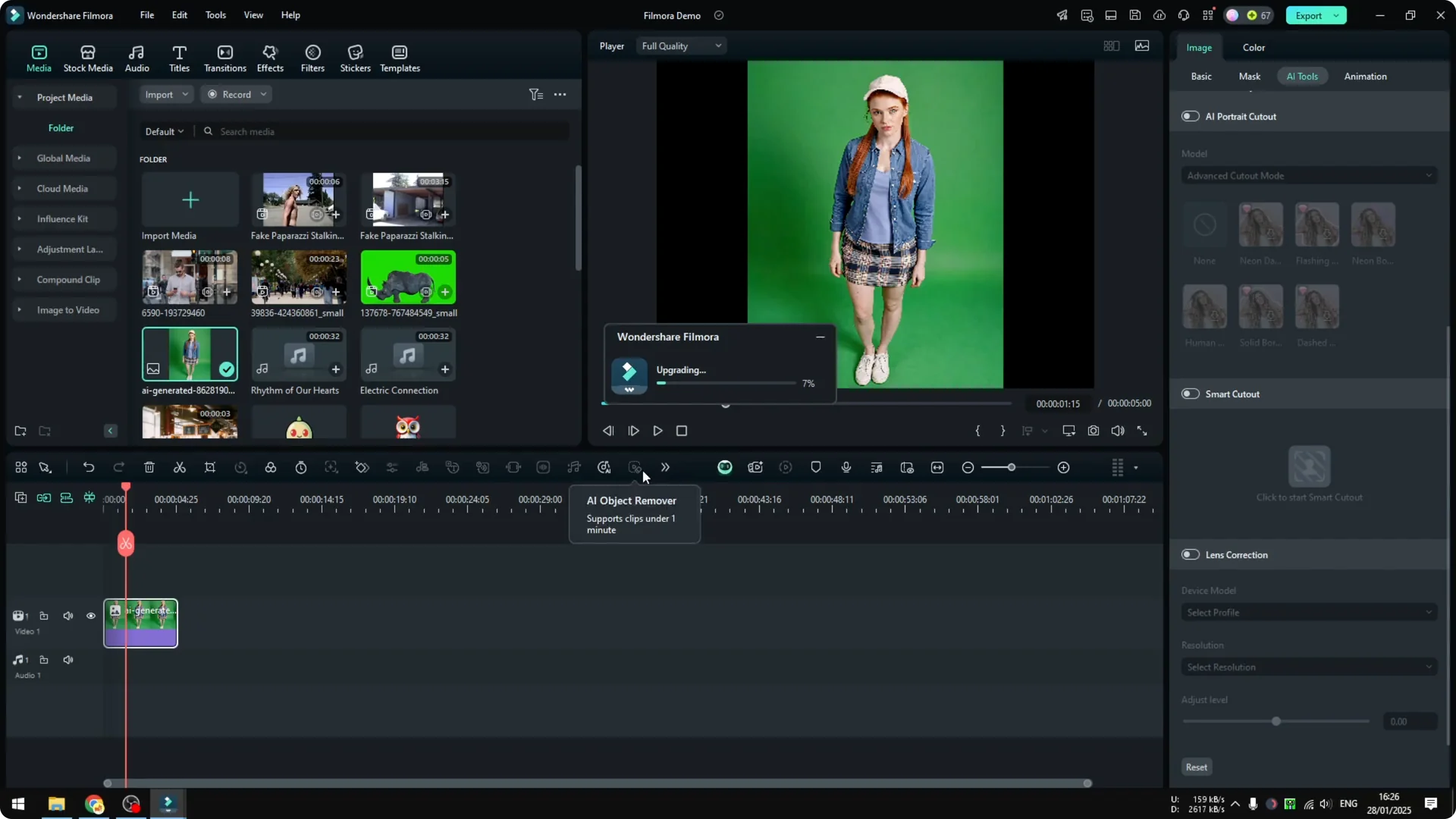Switch to the Color tab
This screenshot has width=1456, height=819.
1253,47
